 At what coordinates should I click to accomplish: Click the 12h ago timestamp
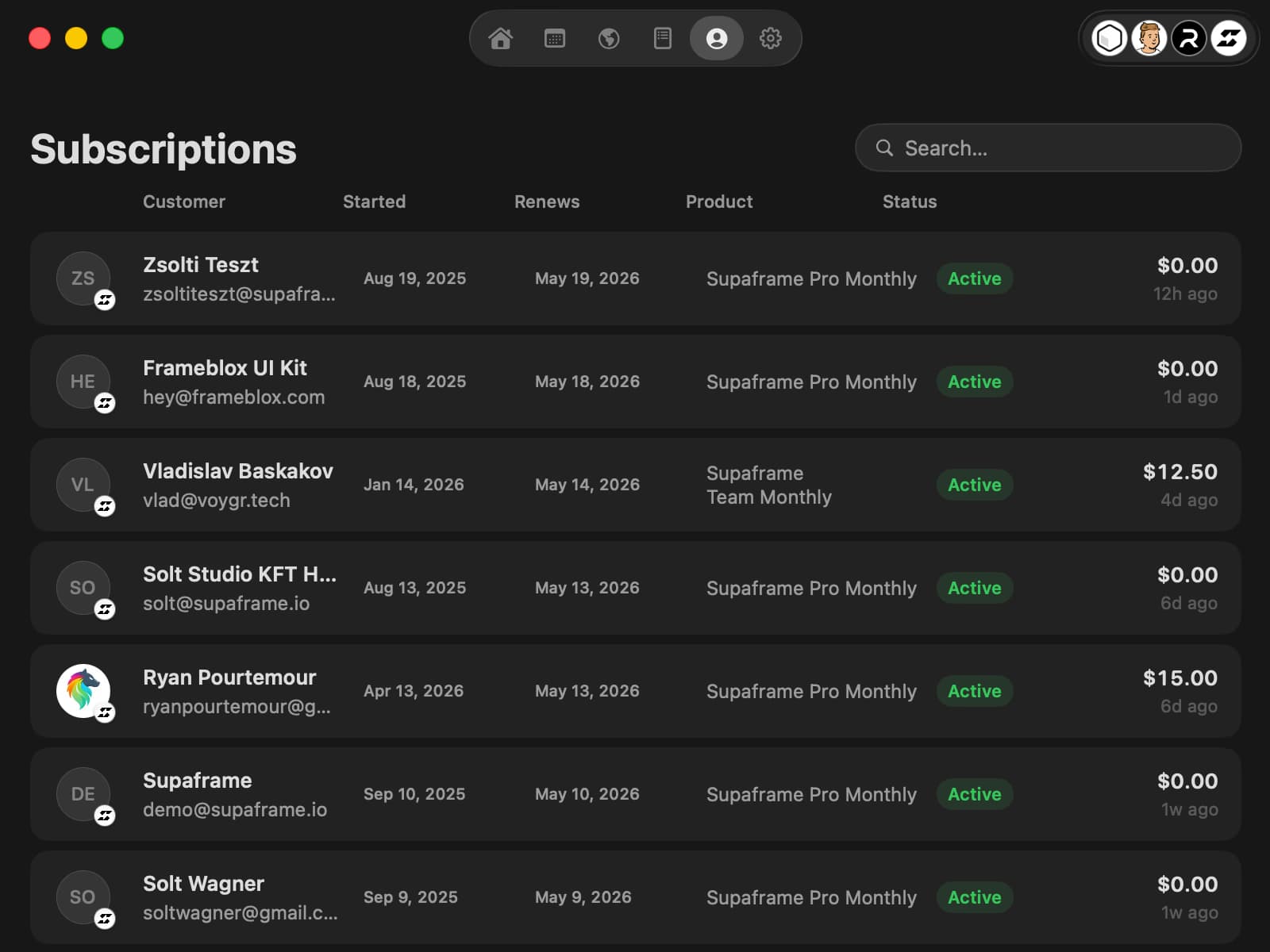click(x=1185, y=294)
